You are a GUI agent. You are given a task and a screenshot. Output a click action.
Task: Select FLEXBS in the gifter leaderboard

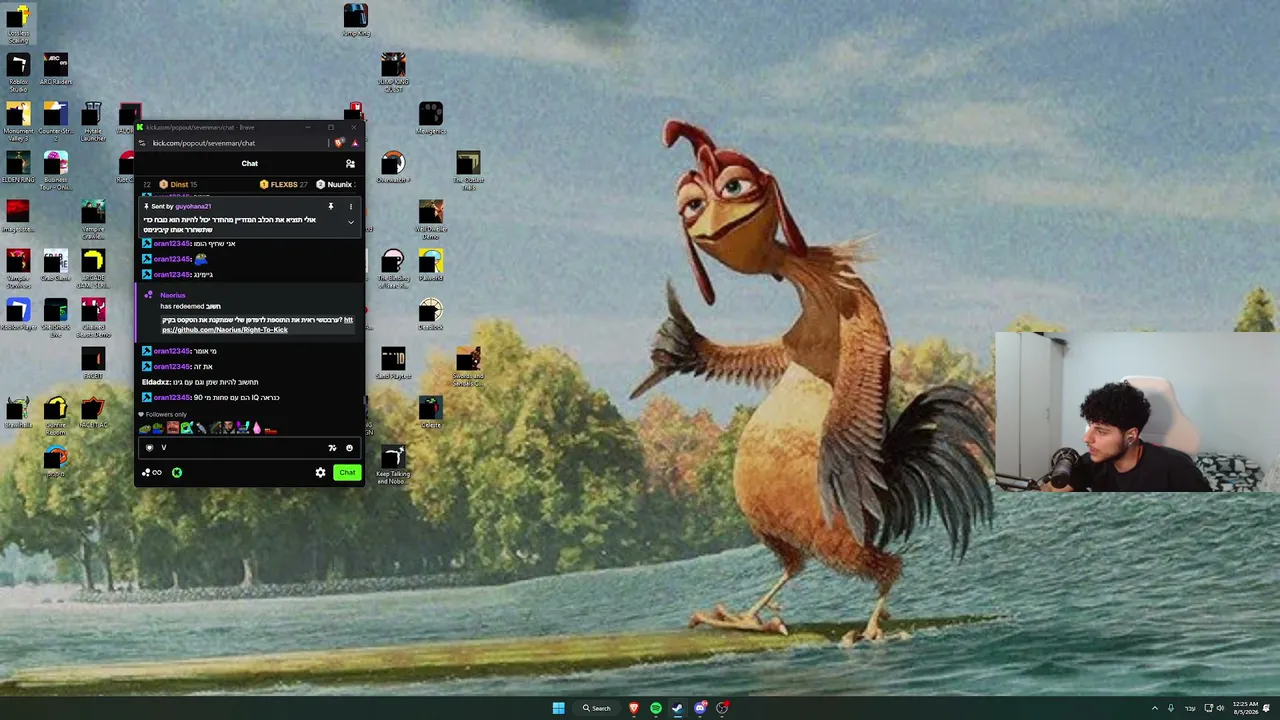coord(284,185)
